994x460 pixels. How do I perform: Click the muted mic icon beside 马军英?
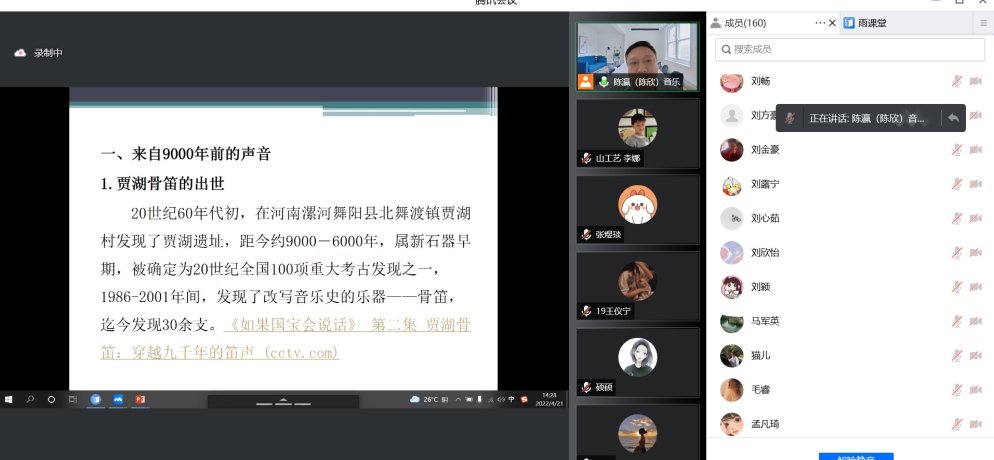pos(957,322)
